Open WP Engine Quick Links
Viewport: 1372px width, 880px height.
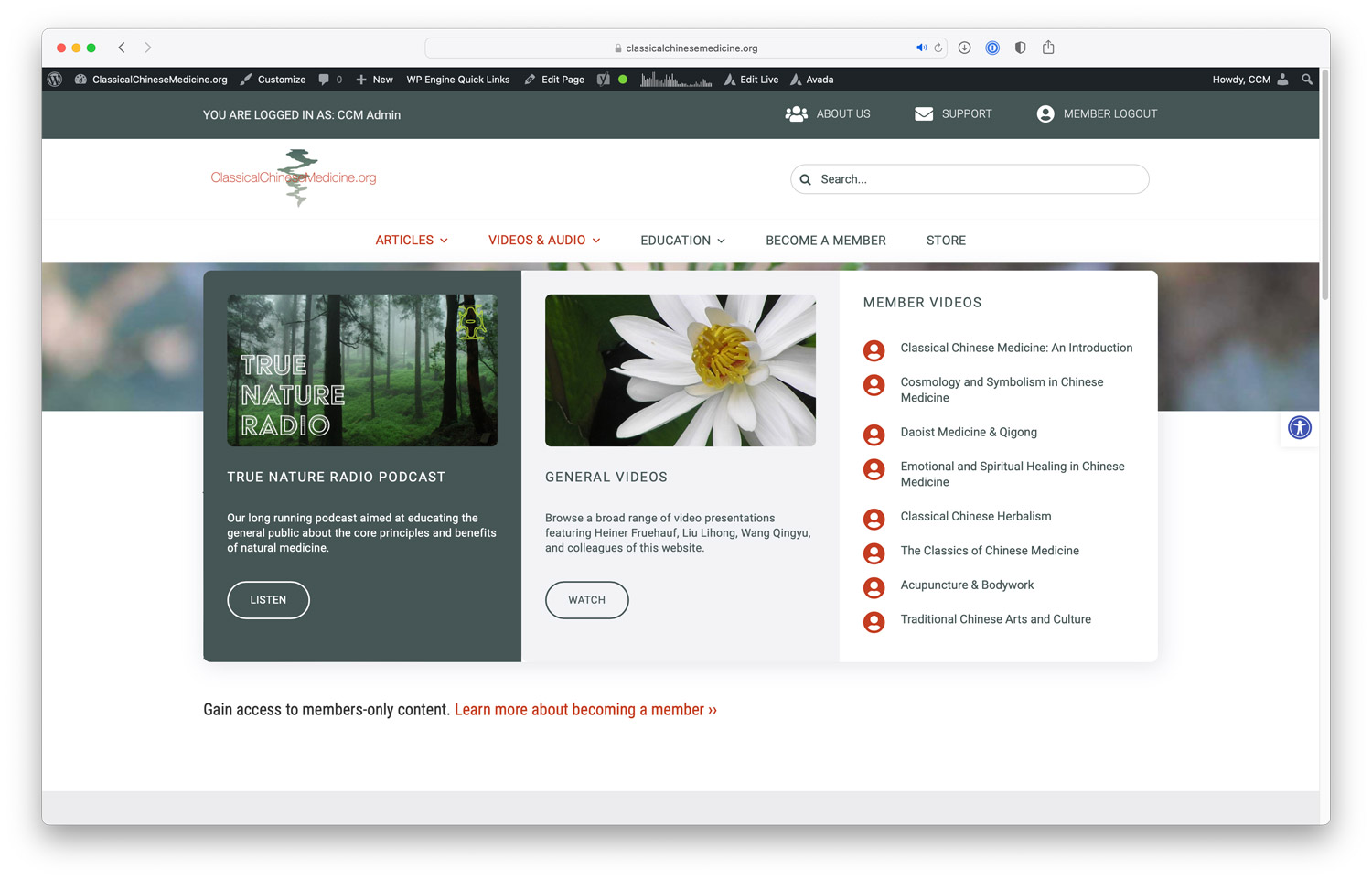[457, 80]
